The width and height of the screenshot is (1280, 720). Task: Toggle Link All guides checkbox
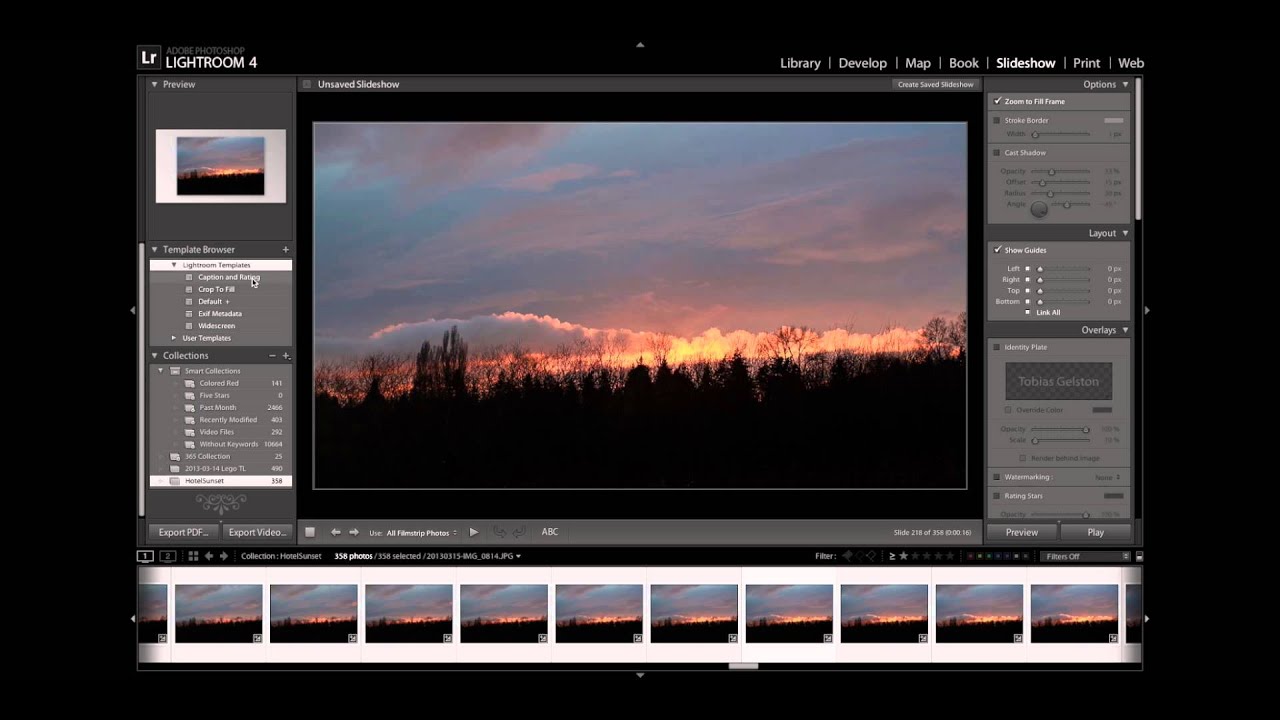[1027, 312]
